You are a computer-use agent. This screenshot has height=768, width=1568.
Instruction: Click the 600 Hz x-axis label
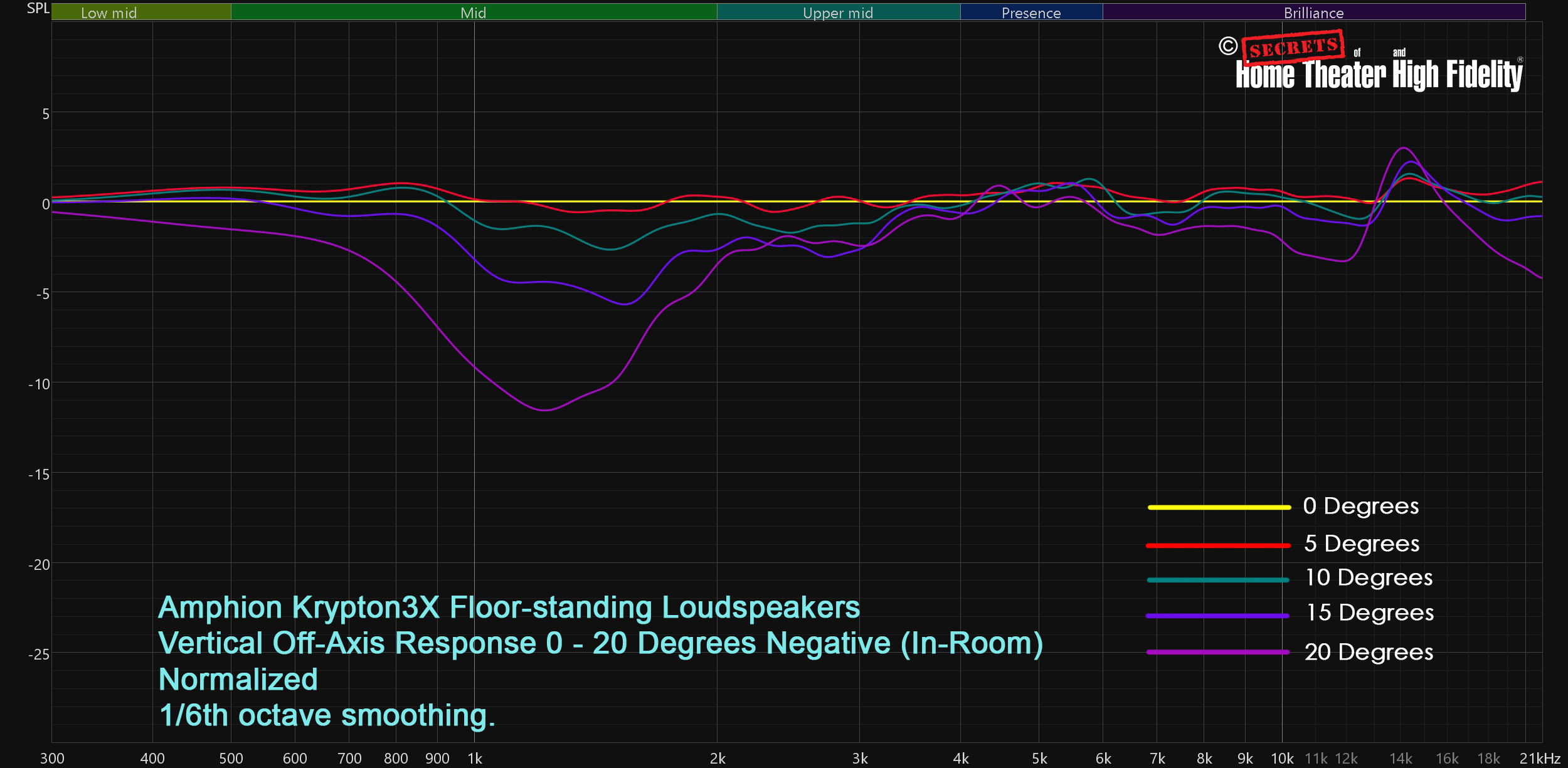295,759
